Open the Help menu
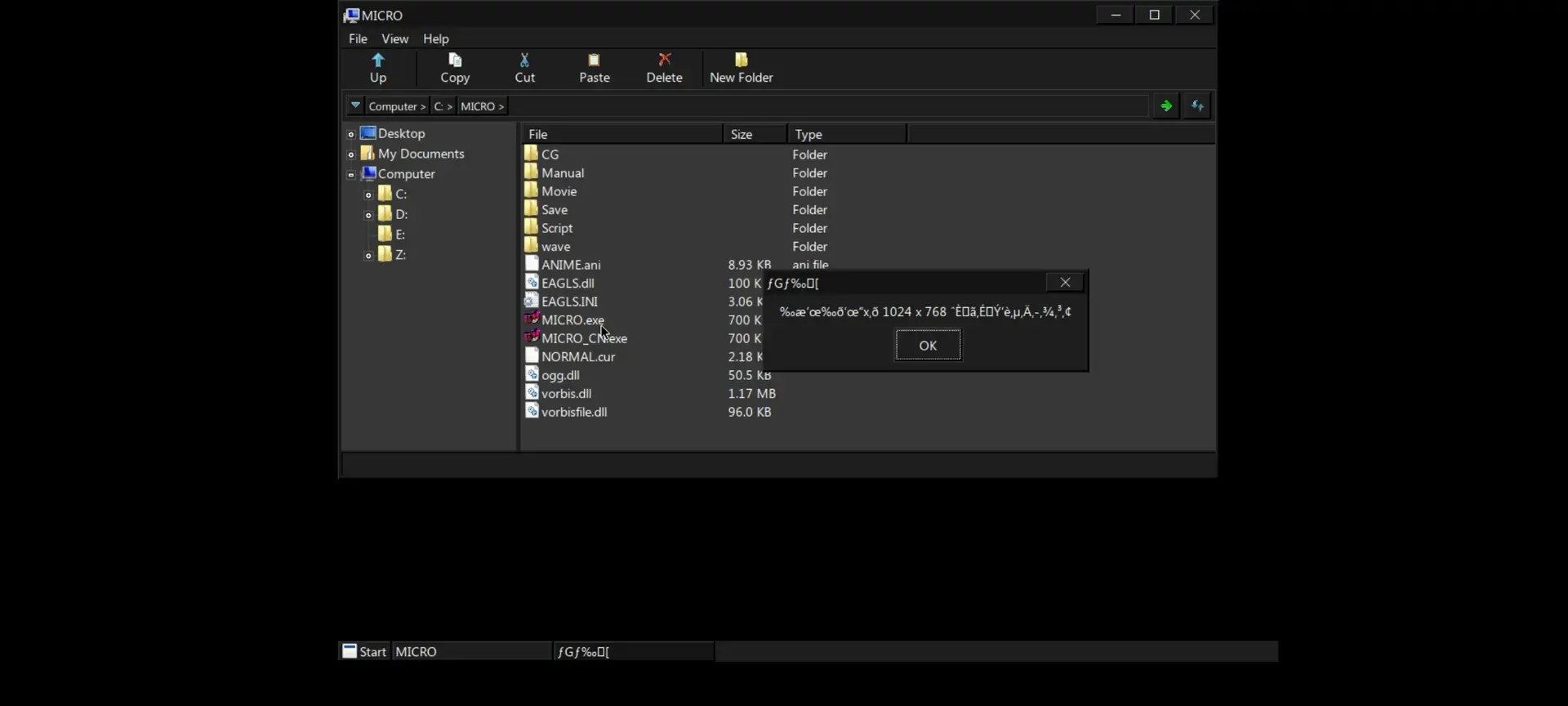 435,38
